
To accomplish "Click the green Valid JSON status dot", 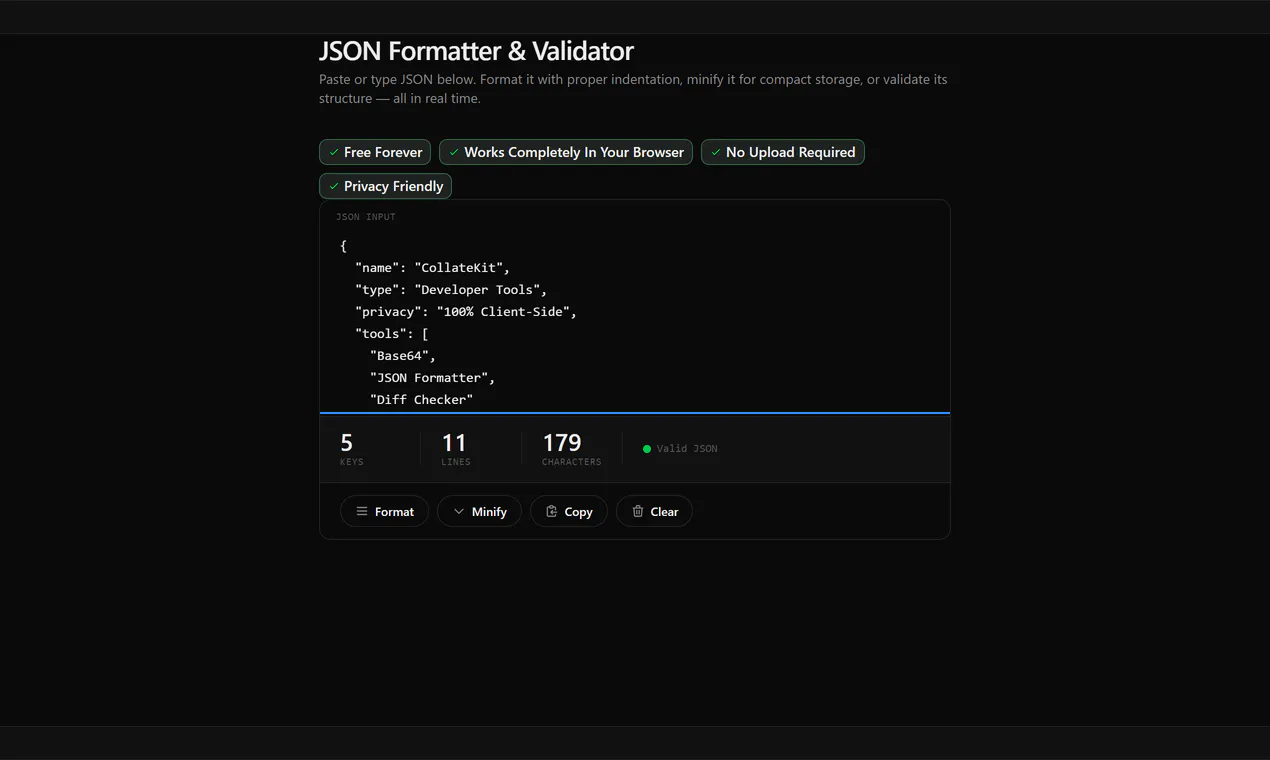I will tap(647, 449).
